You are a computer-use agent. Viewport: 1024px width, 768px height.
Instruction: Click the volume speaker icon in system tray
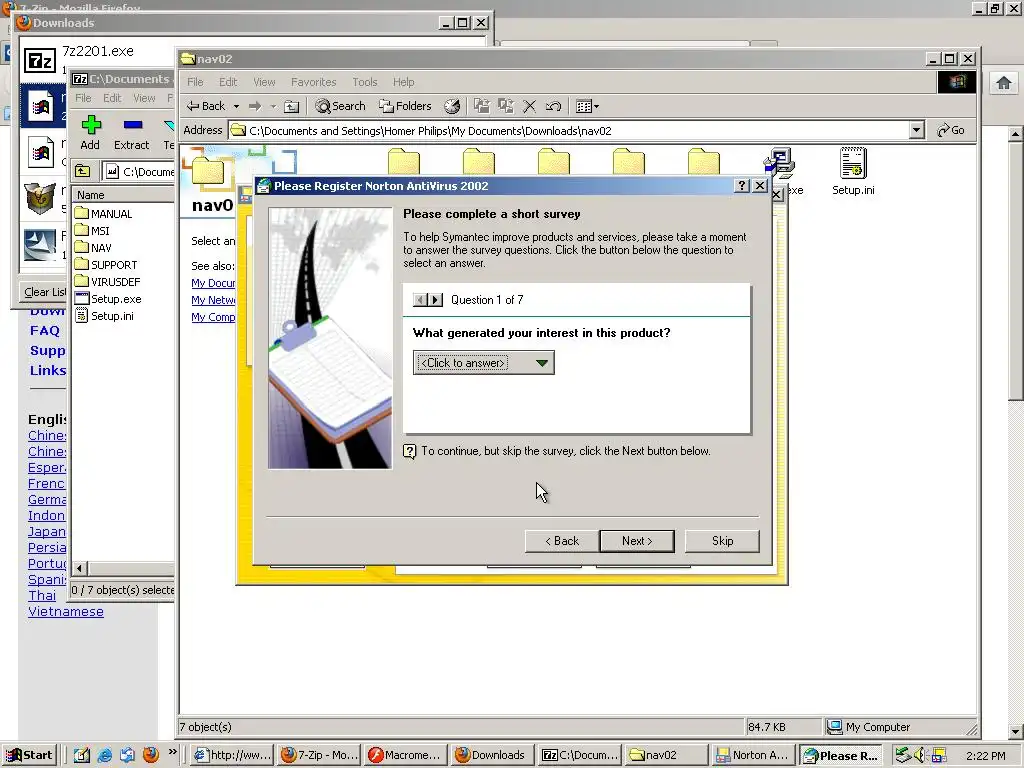pyautogui.click(x=920, y=755)
